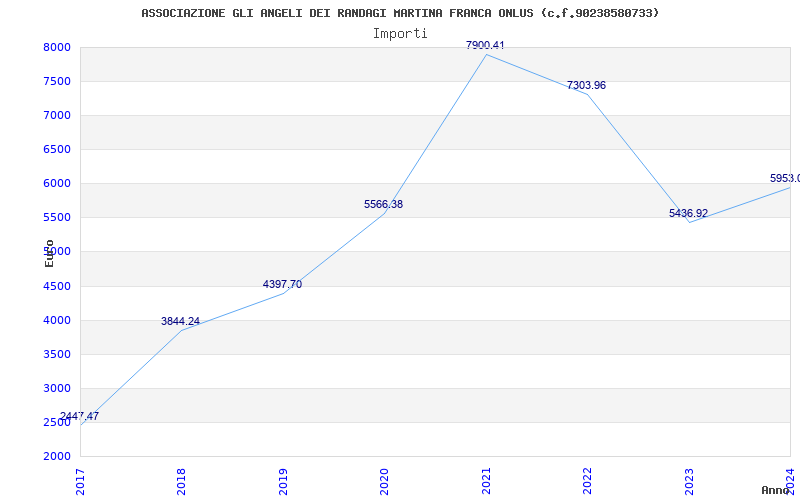Click the x-axis year 2019
This screenshot has width=800, height=500.
(x=283, y=482)
